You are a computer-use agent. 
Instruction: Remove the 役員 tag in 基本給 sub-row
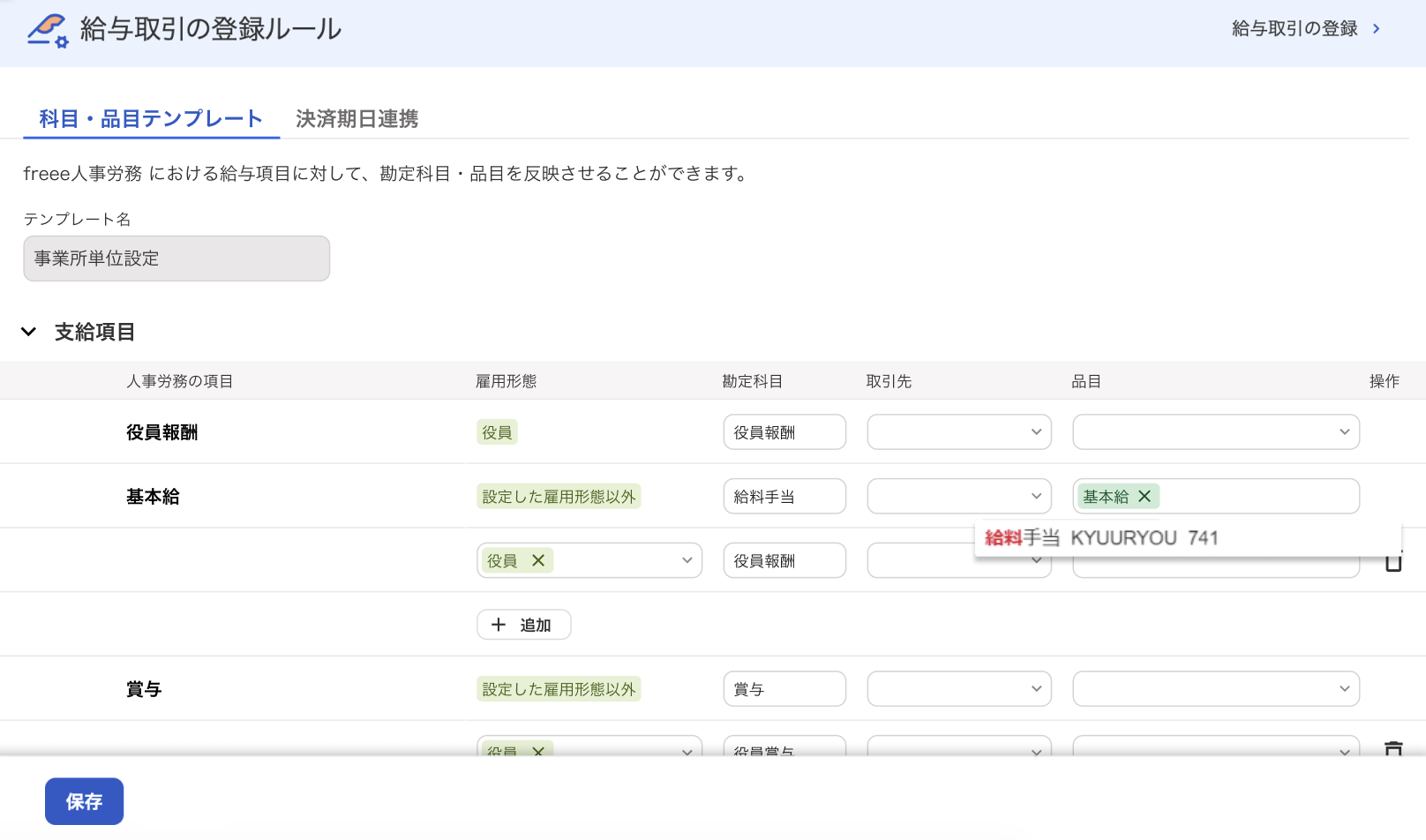(538, 560)
